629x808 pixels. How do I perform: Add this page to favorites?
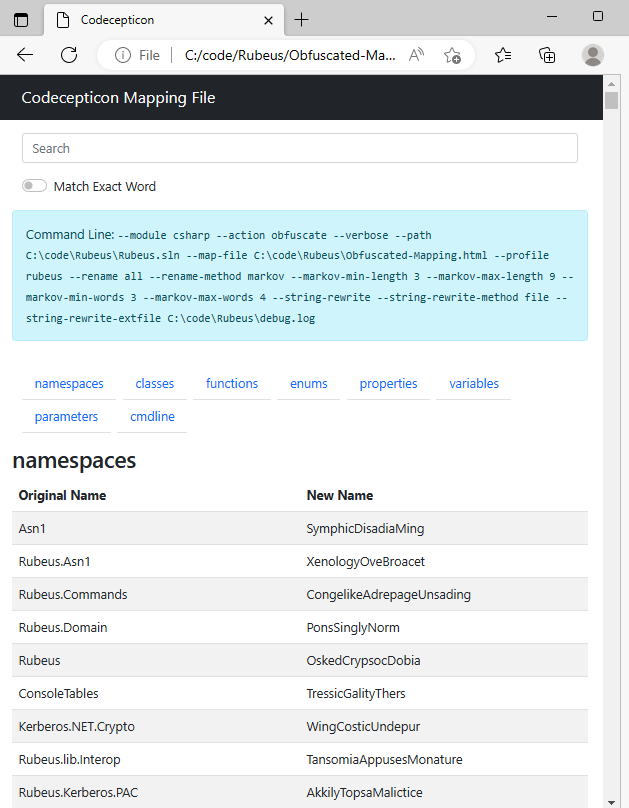pyautogui.click(x=452, y=55)
